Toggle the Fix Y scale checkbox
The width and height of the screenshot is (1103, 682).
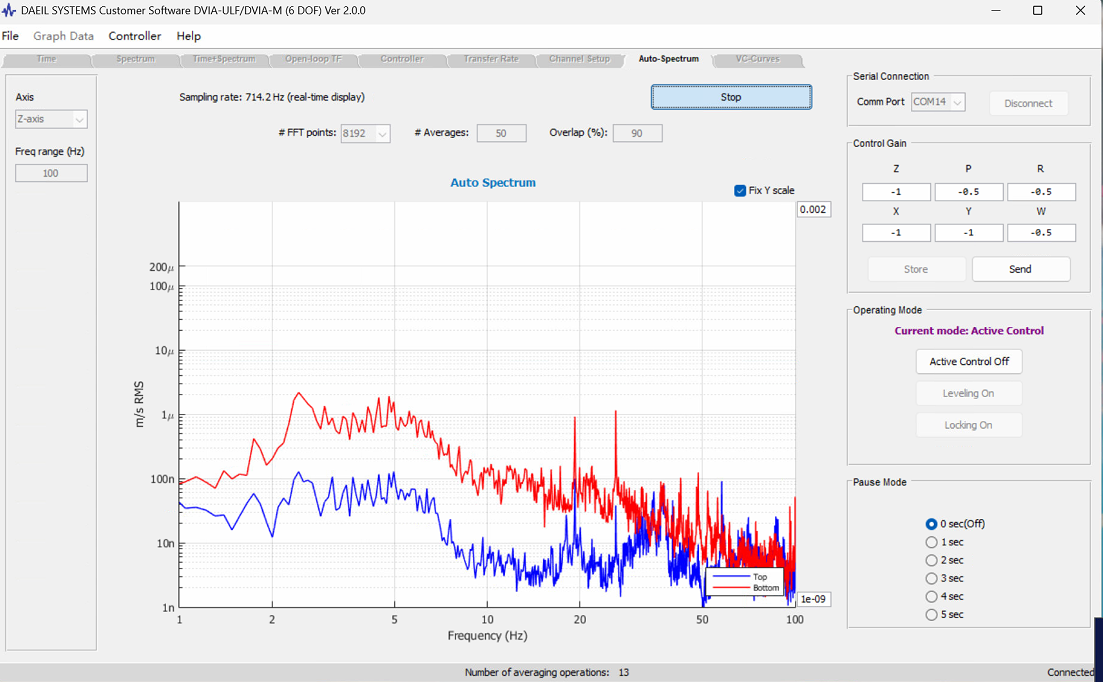tap(739, 191)
